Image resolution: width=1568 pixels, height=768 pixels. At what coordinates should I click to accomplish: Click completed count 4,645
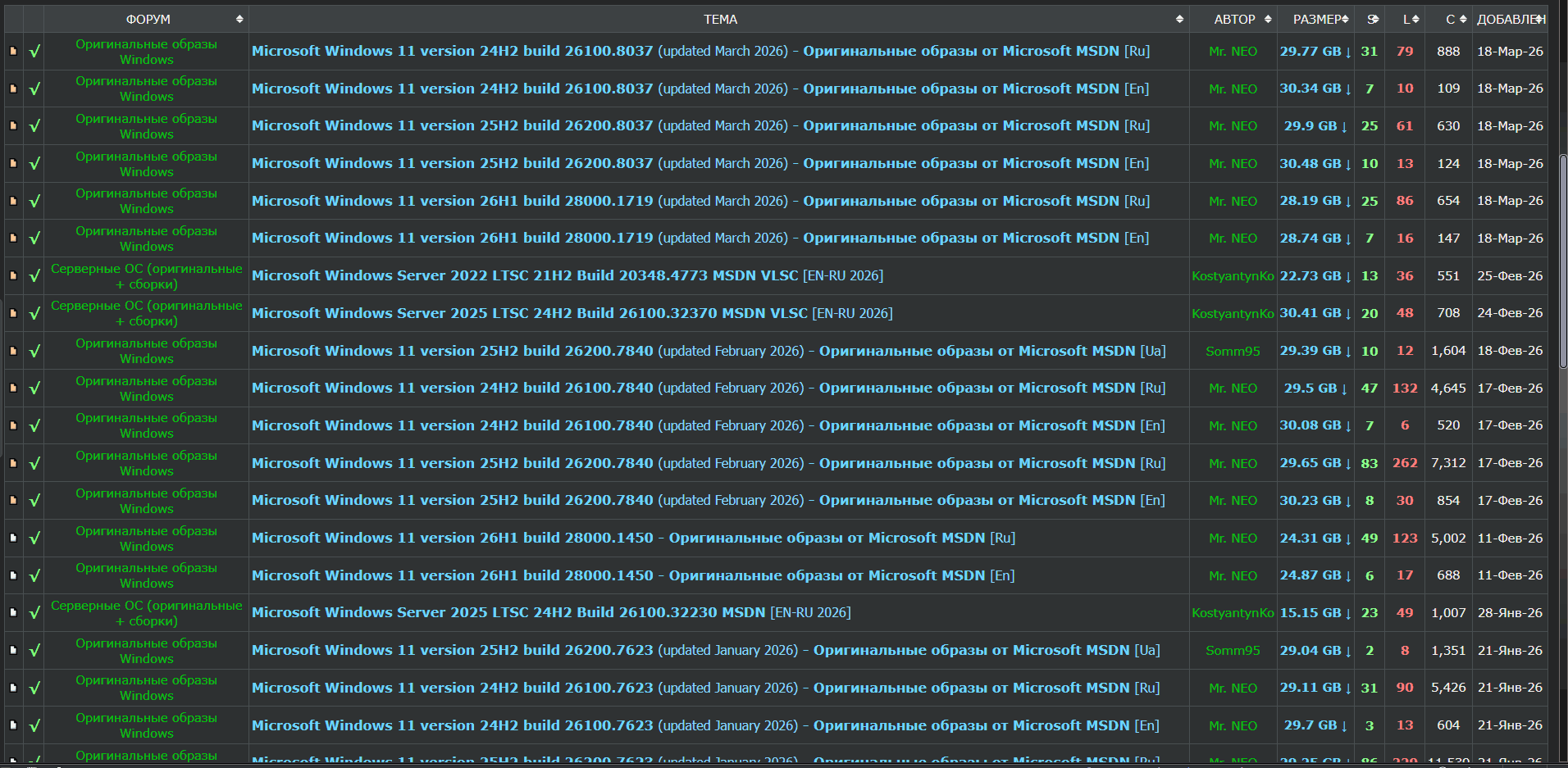(x=1448, y=388)
